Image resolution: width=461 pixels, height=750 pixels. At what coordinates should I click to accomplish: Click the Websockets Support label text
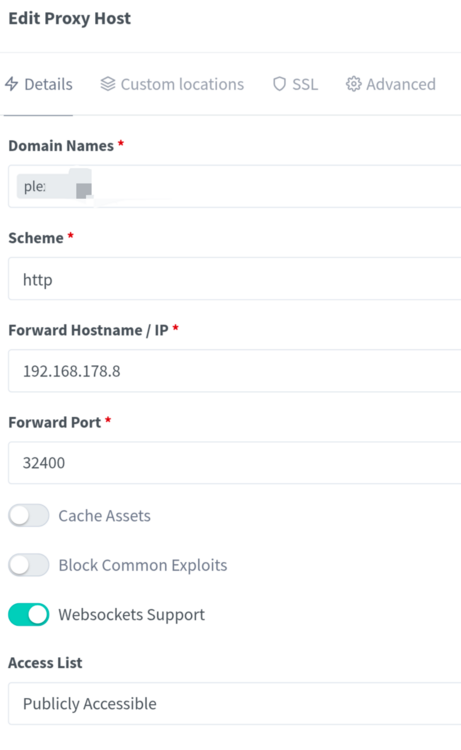coord(132,615)
